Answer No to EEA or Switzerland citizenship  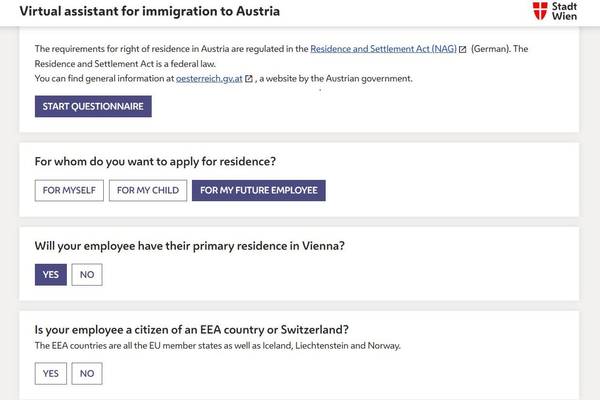click(87, 373)
